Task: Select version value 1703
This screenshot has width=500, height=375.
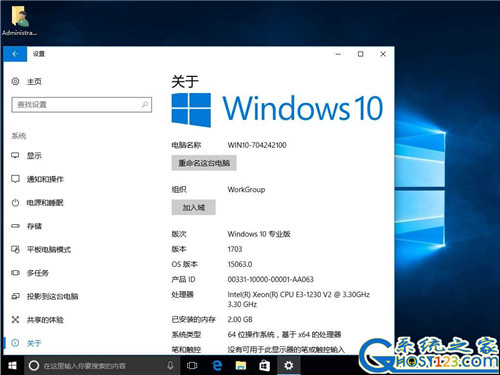Action: coord(235,249)
